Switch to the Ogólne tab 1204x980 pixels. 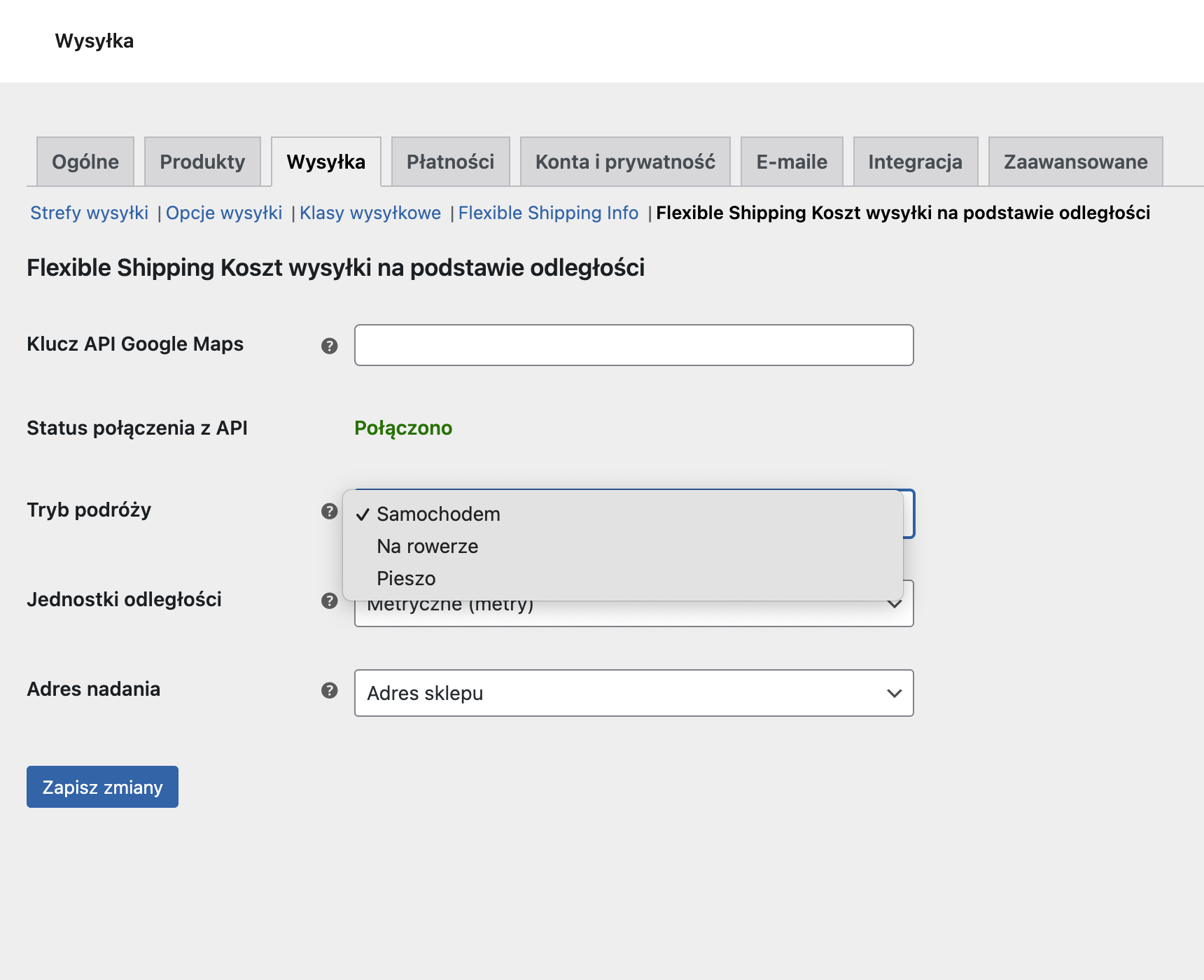point(85,162)
